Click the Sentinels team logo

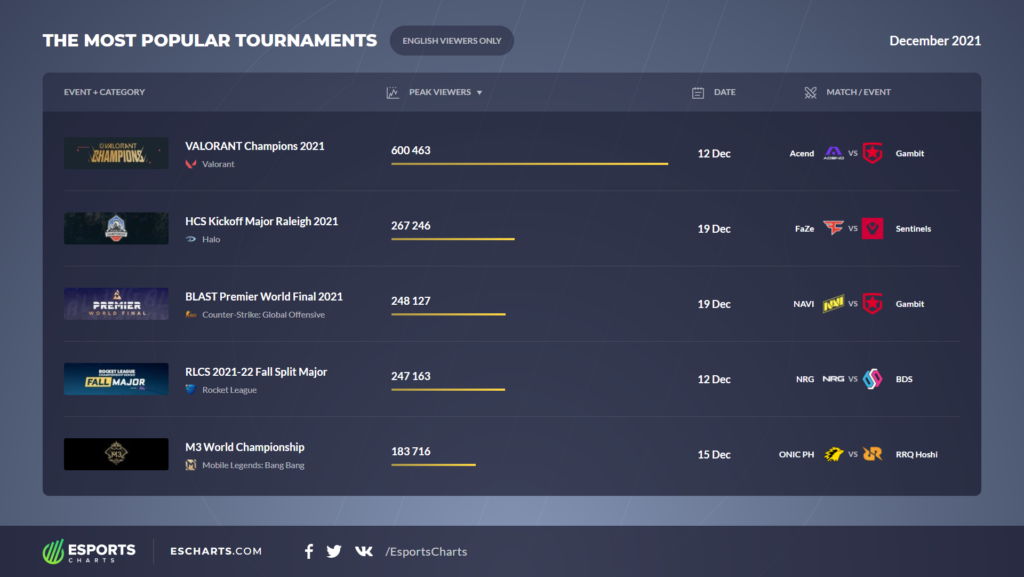pyautogui.click(x=872, y=228)
